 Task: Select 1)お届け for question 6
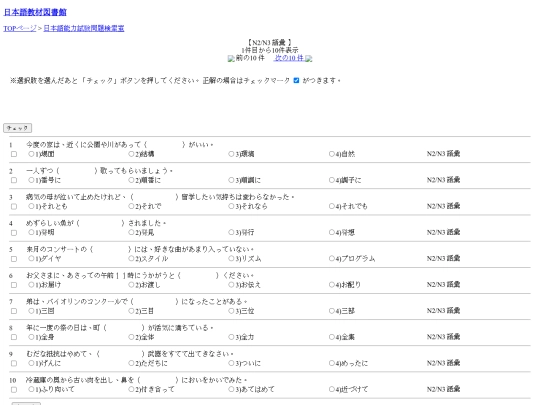click(31, 285)
